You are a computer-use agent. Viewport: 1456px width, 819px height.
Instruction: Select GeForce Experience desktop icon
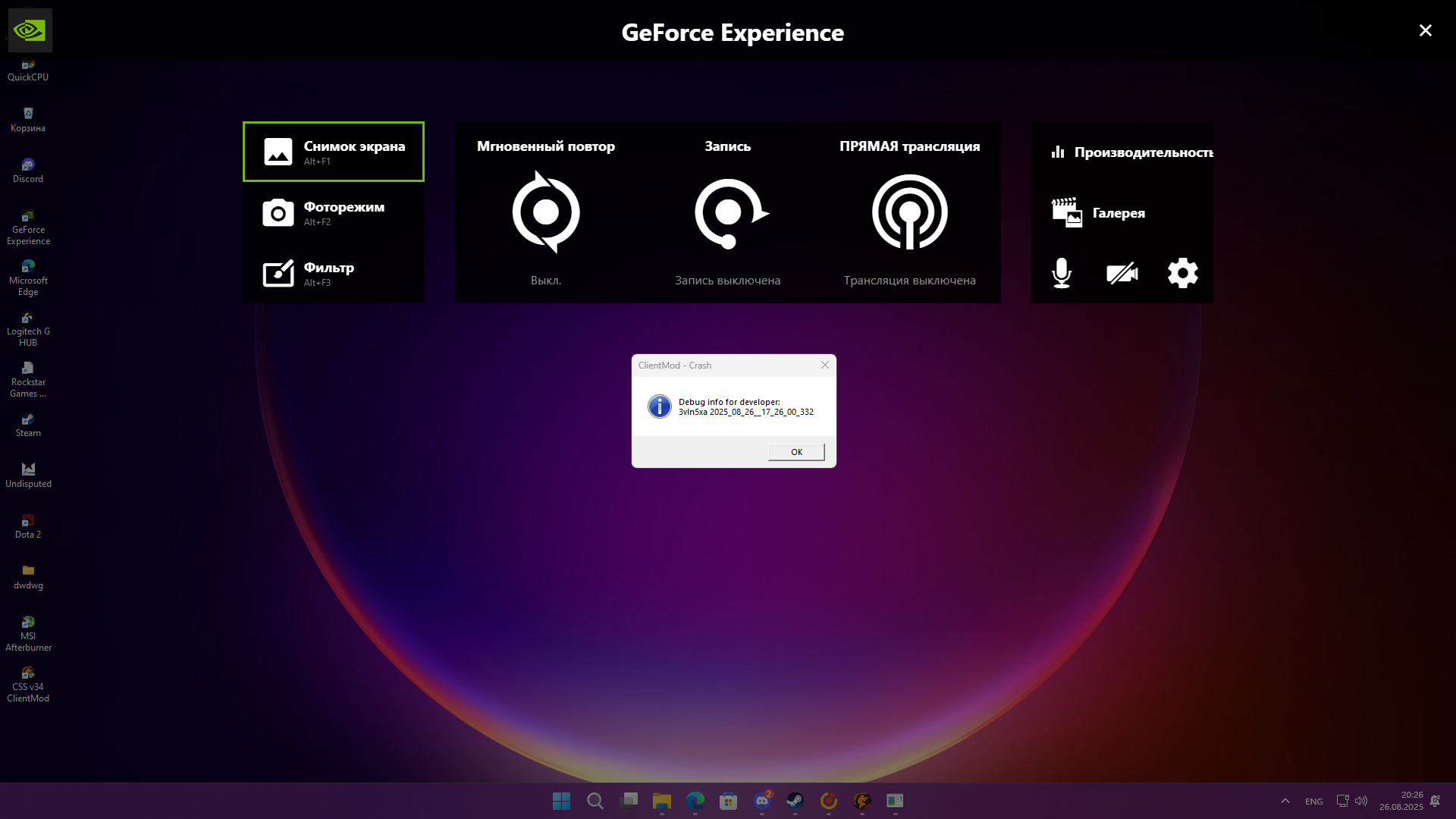coord(28,227)
